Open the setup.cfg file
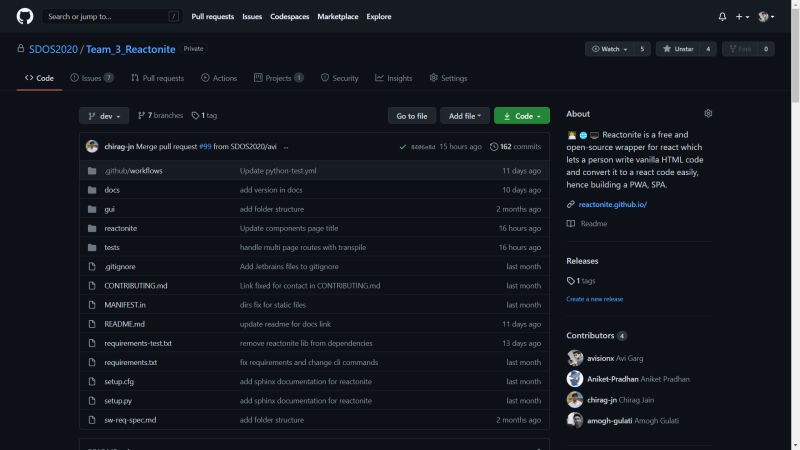This screenshot has height=450, width=800. [x=119, y=382]
